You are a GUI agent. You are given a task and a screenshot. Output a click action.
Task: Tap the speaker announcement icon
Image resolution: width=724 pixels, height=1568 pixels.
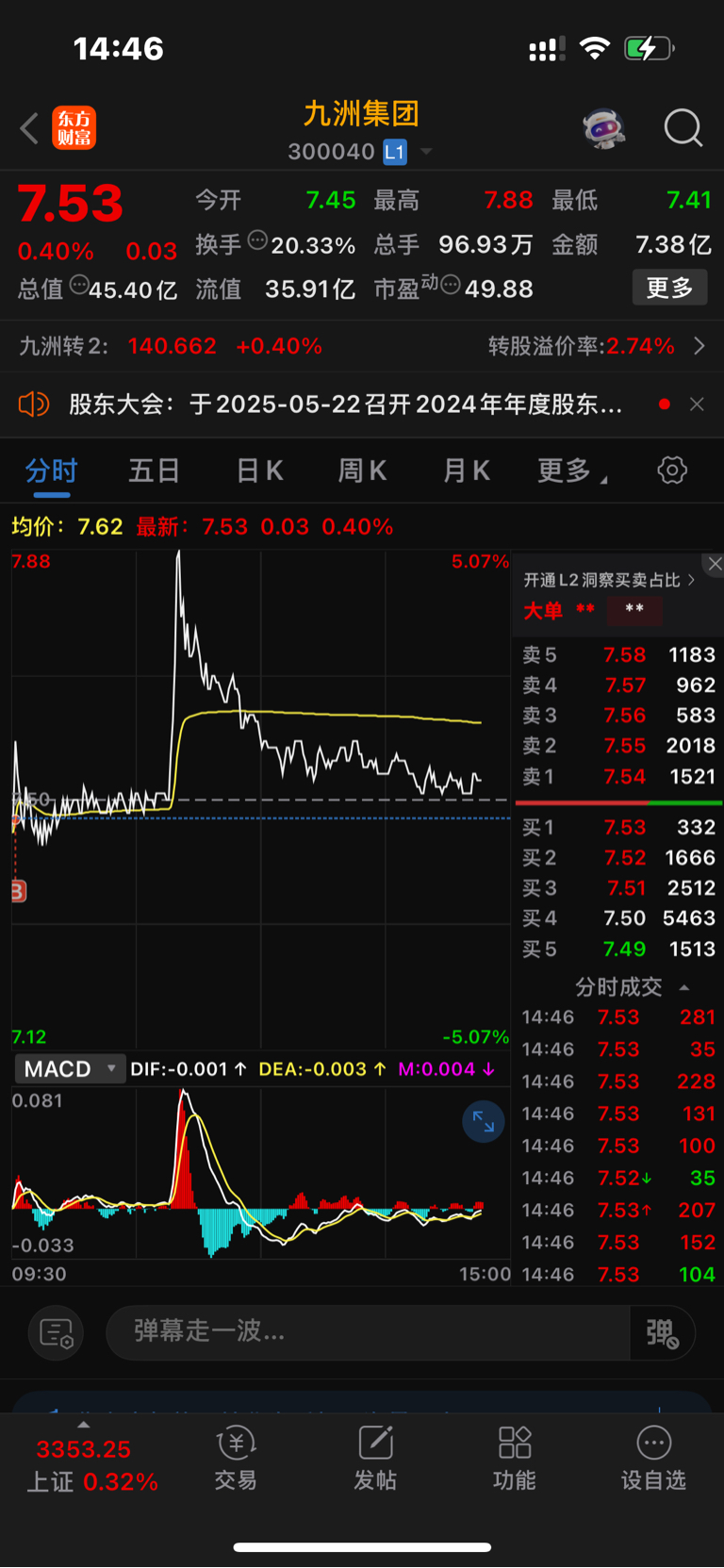coord(34,404)
